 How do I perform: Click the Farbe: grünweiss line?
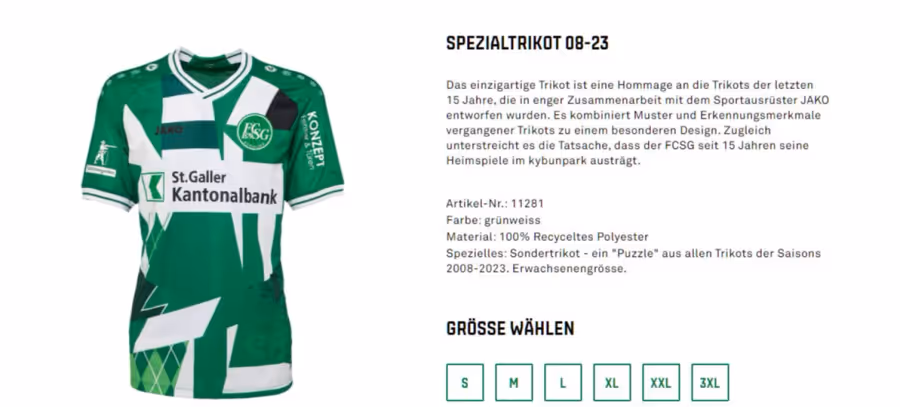493,220
